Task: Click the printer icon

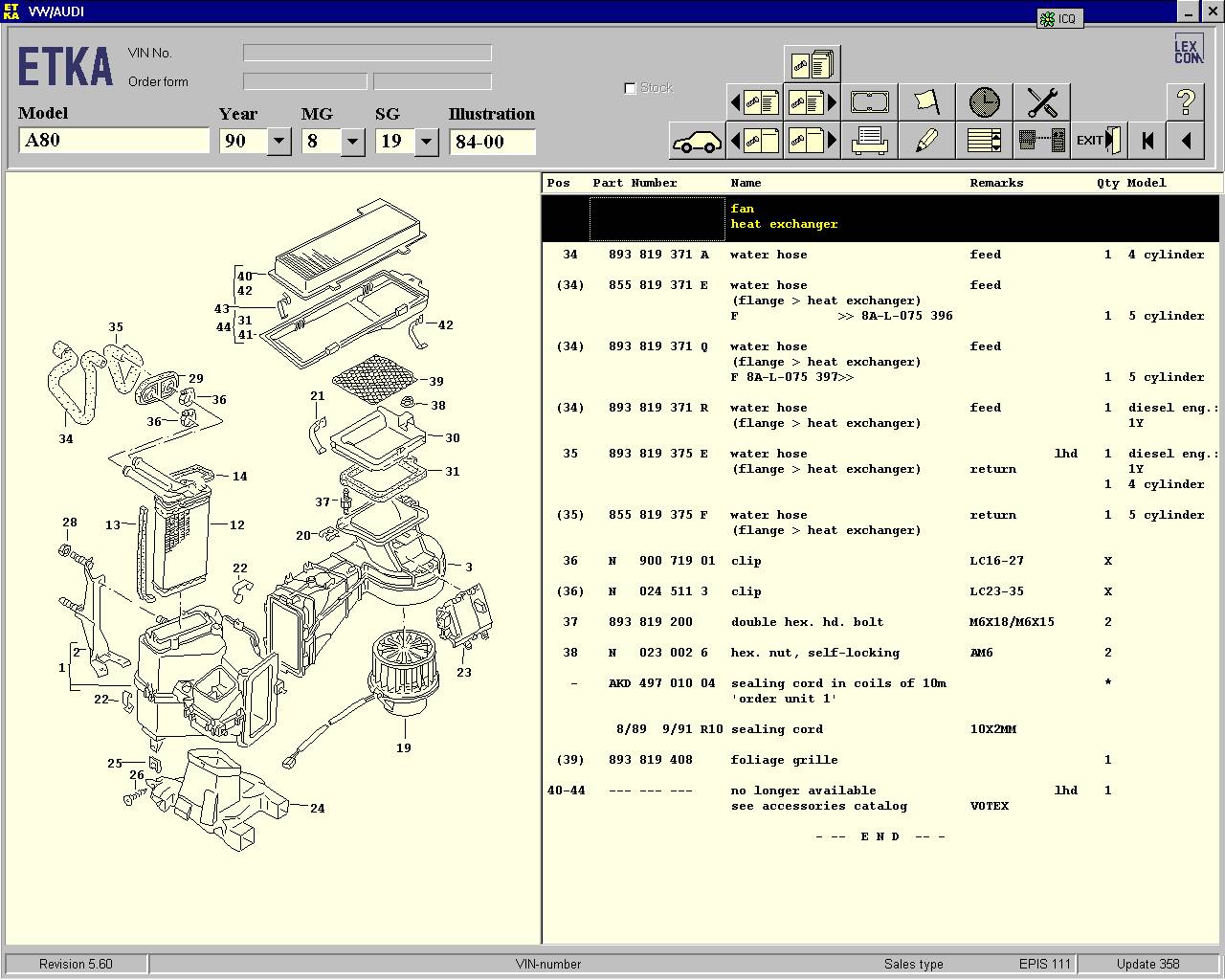Action: [869, 141]
